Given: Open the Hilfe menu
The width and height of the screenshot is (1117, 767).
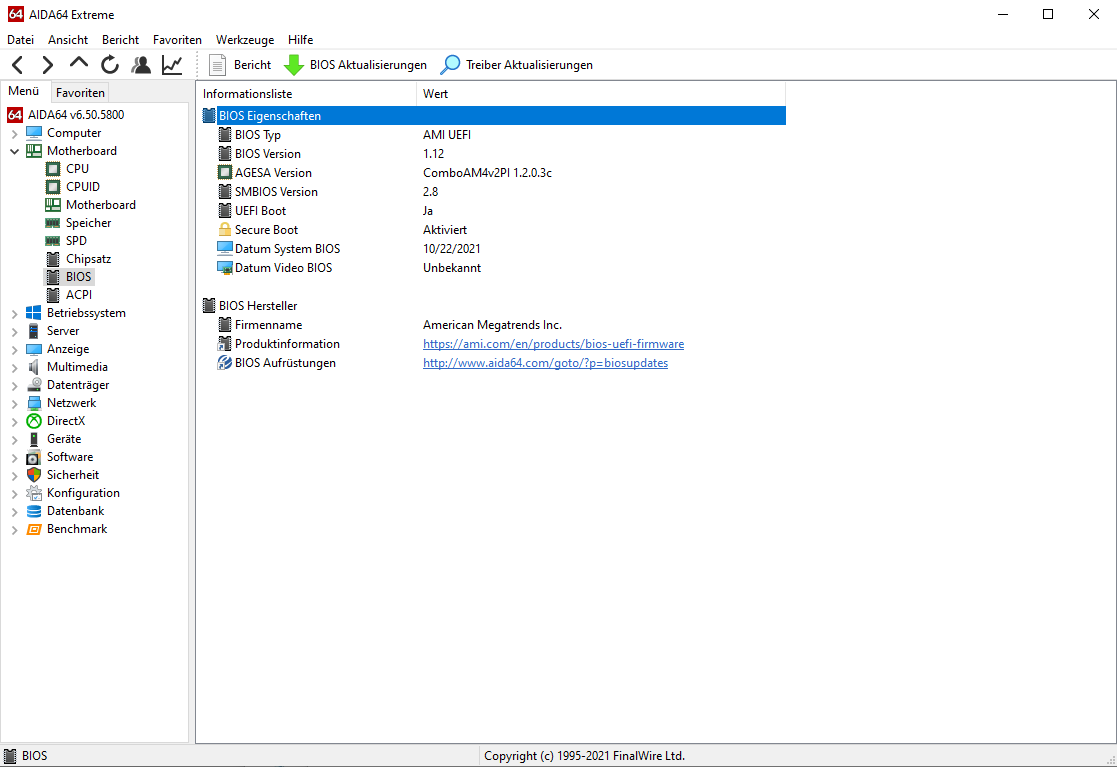Looking at the screenshot, I should point(301,40).
